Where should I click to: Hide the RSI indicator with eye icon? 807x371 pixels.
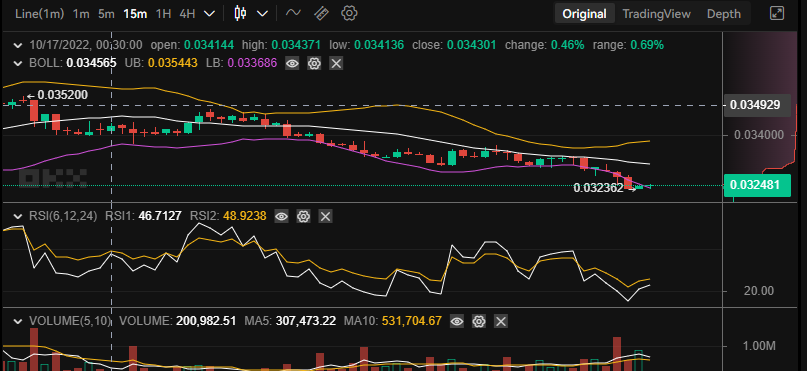point(281,216)
